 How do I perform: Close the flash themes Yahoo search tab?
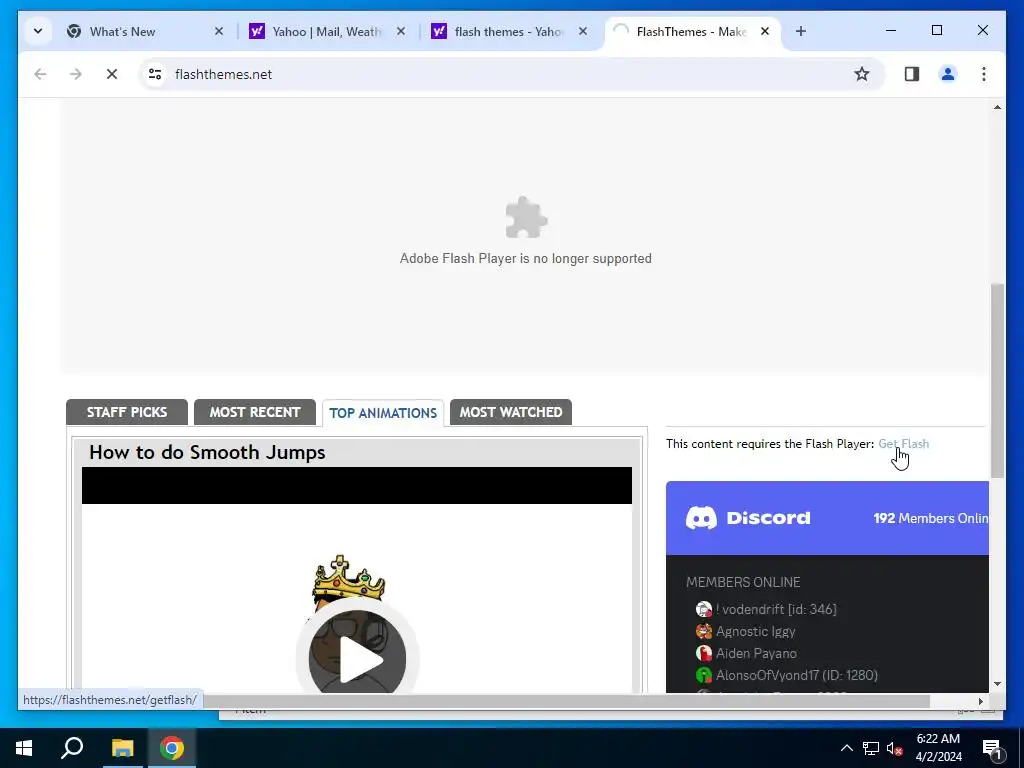pyautogui.click(x=583, y=31)
